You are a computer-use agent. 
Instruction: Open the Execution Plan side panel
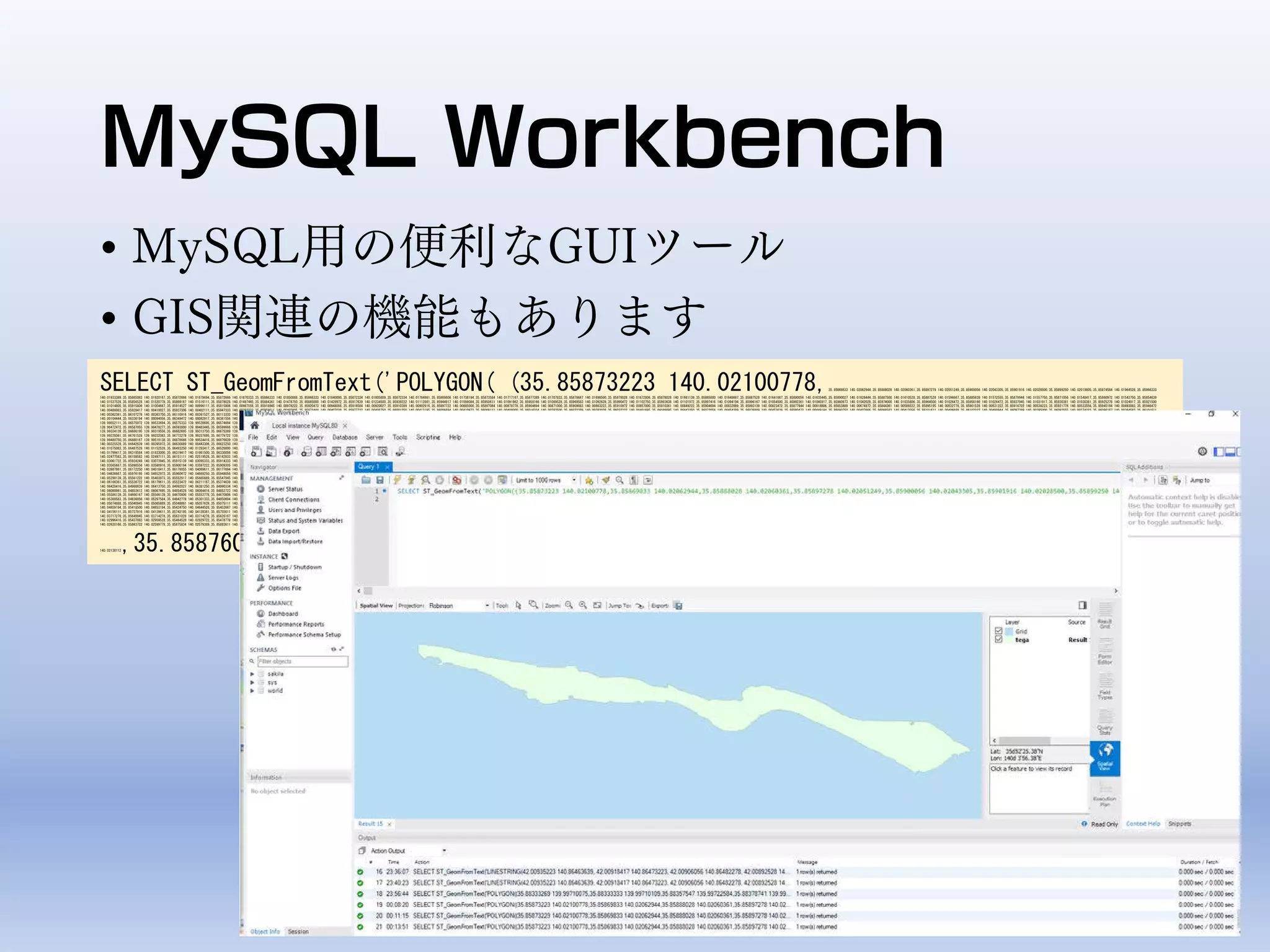point(1104,795)
